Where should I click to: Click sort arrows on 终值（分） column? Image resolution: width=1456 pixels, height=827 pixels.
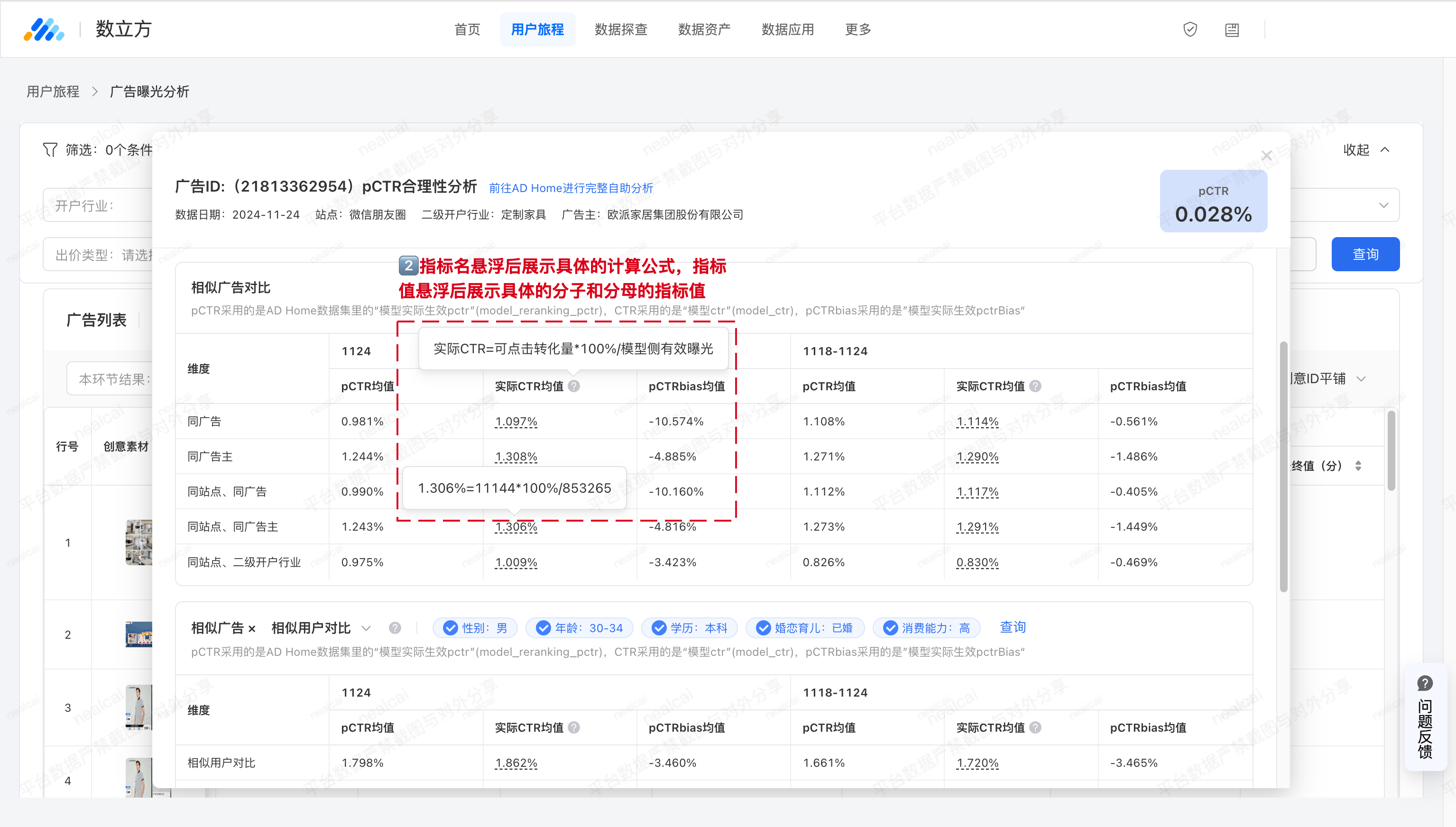pos(1358,466)
